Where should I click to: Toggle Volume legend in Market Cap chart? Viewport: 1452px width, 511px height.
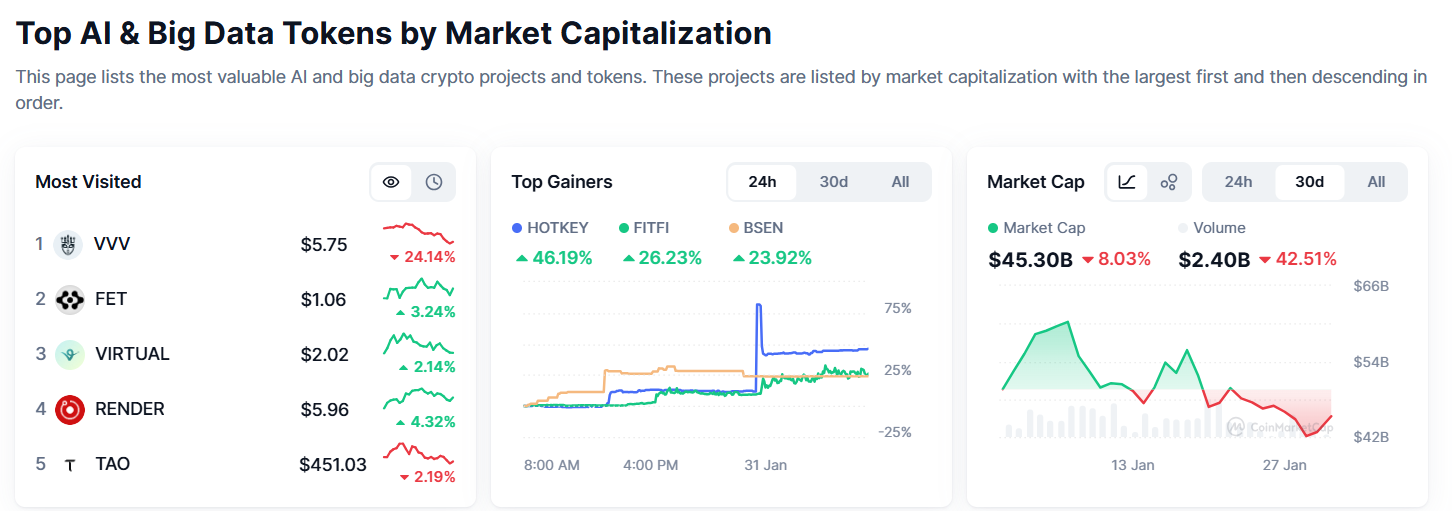1211,228
